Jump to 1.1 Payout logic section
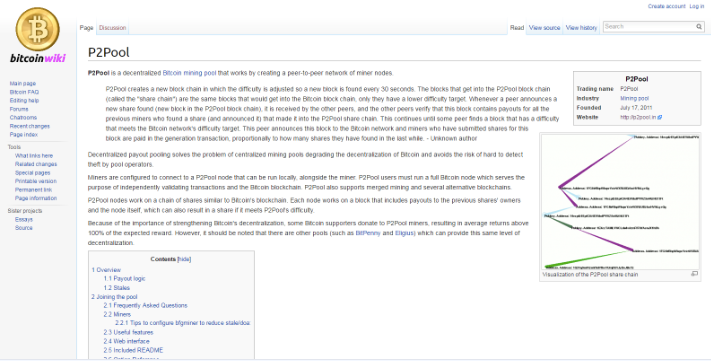Image resolution: width=711 pixels, height=361 pixels. tap(124, 278)
